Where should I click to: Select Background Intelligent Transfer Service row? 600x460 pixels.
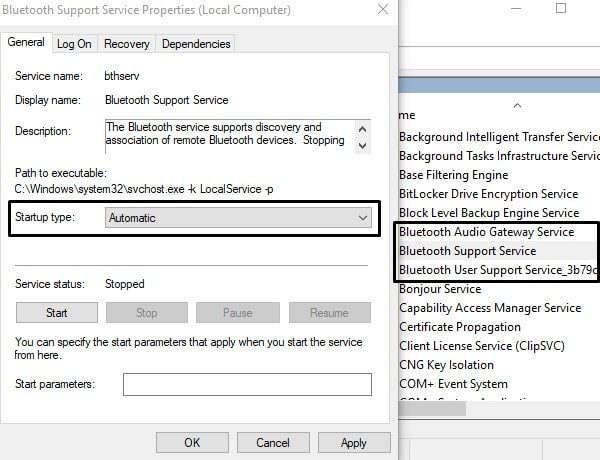tap(499, 137)
